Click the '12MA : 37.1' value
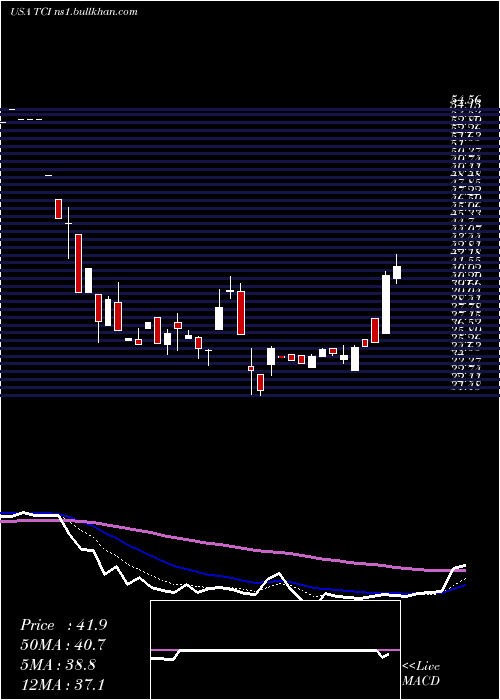The width and height of the screenshot is (500, 700). (x=63, y=684)
